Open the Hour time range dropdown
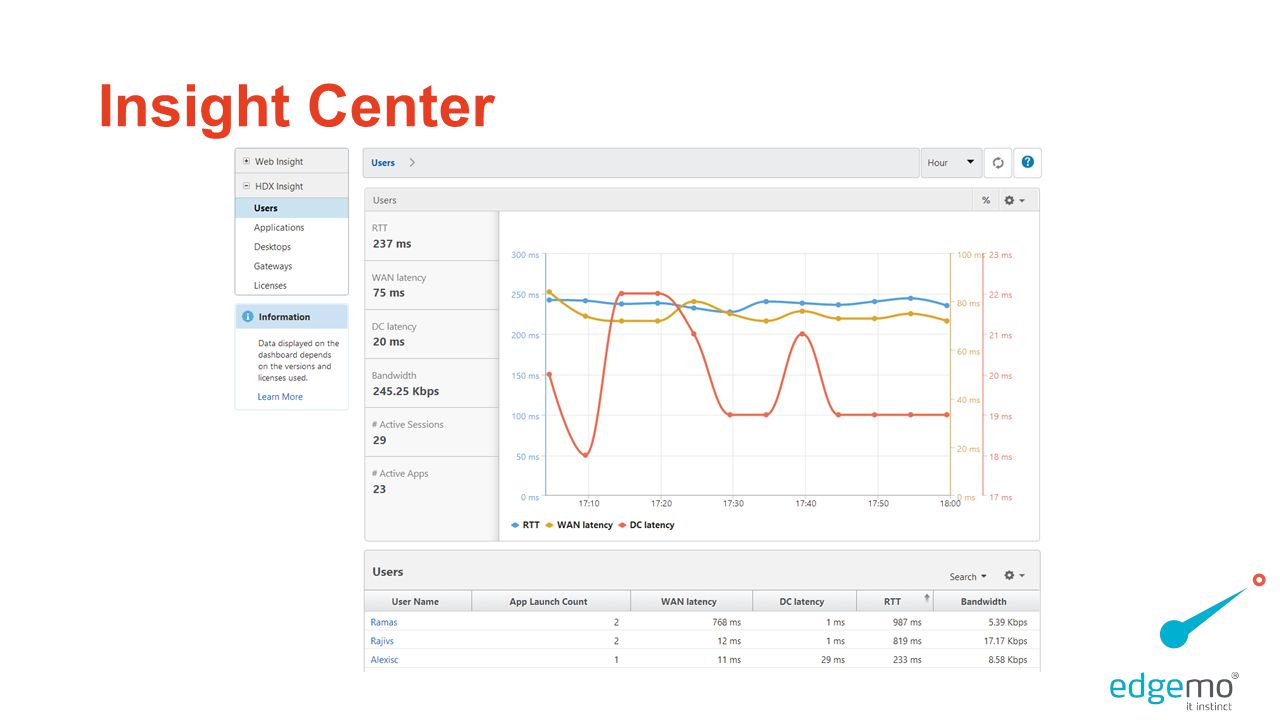Image resolution: width=1280 pixels, height=720 pixels. coord(951,163)
